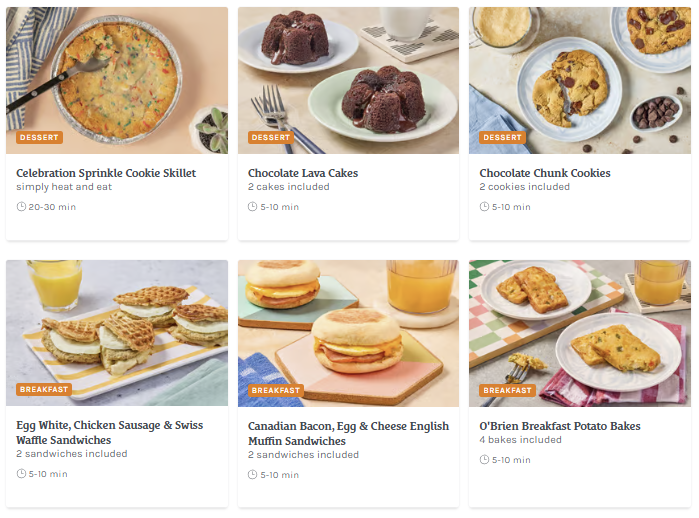
Task: Open the Celebration Sprinkle Cookie Skillet title
Action: point(106,173)
